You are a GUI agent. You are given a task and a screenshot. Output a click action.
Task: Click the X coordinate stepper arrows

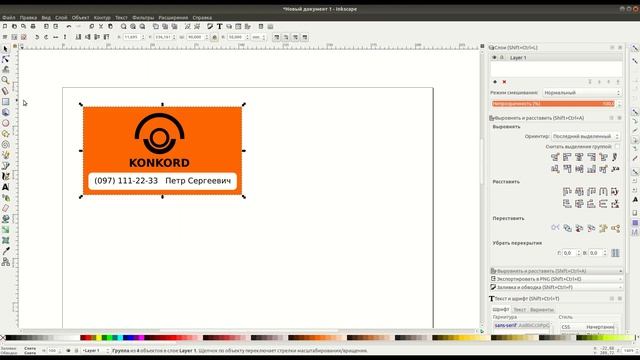[143, 37]
